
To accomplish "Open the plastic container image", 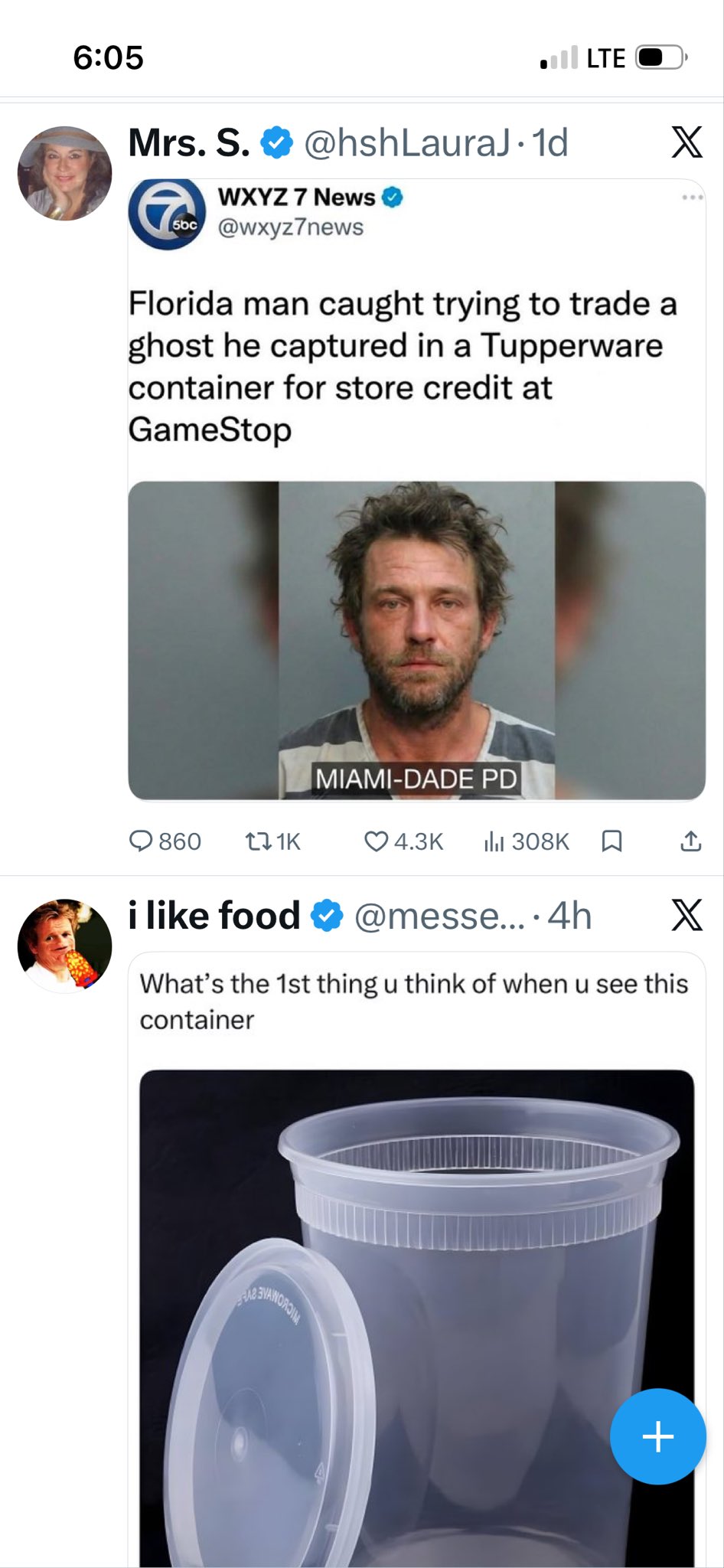I will click(x=416, y=1317).
